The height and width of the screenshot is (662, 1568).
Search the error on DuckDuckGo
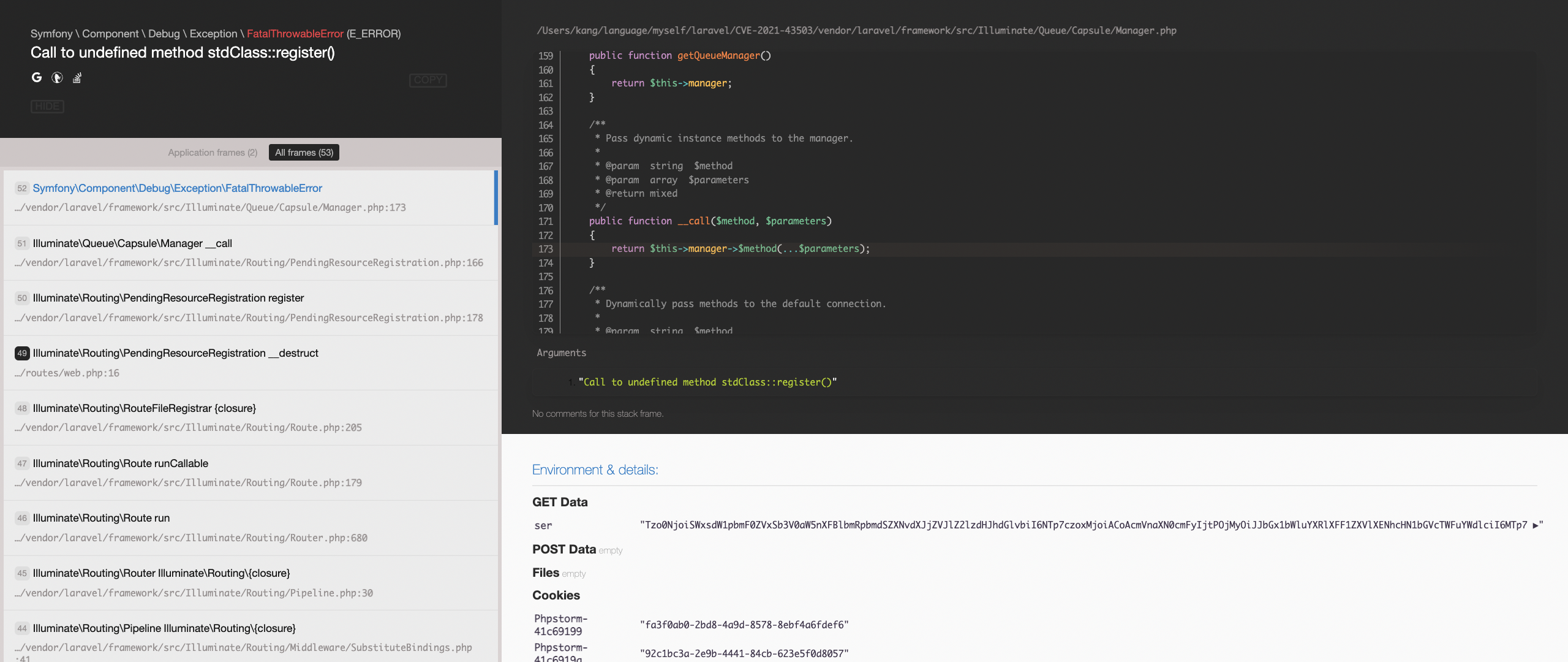click(57, 77)
